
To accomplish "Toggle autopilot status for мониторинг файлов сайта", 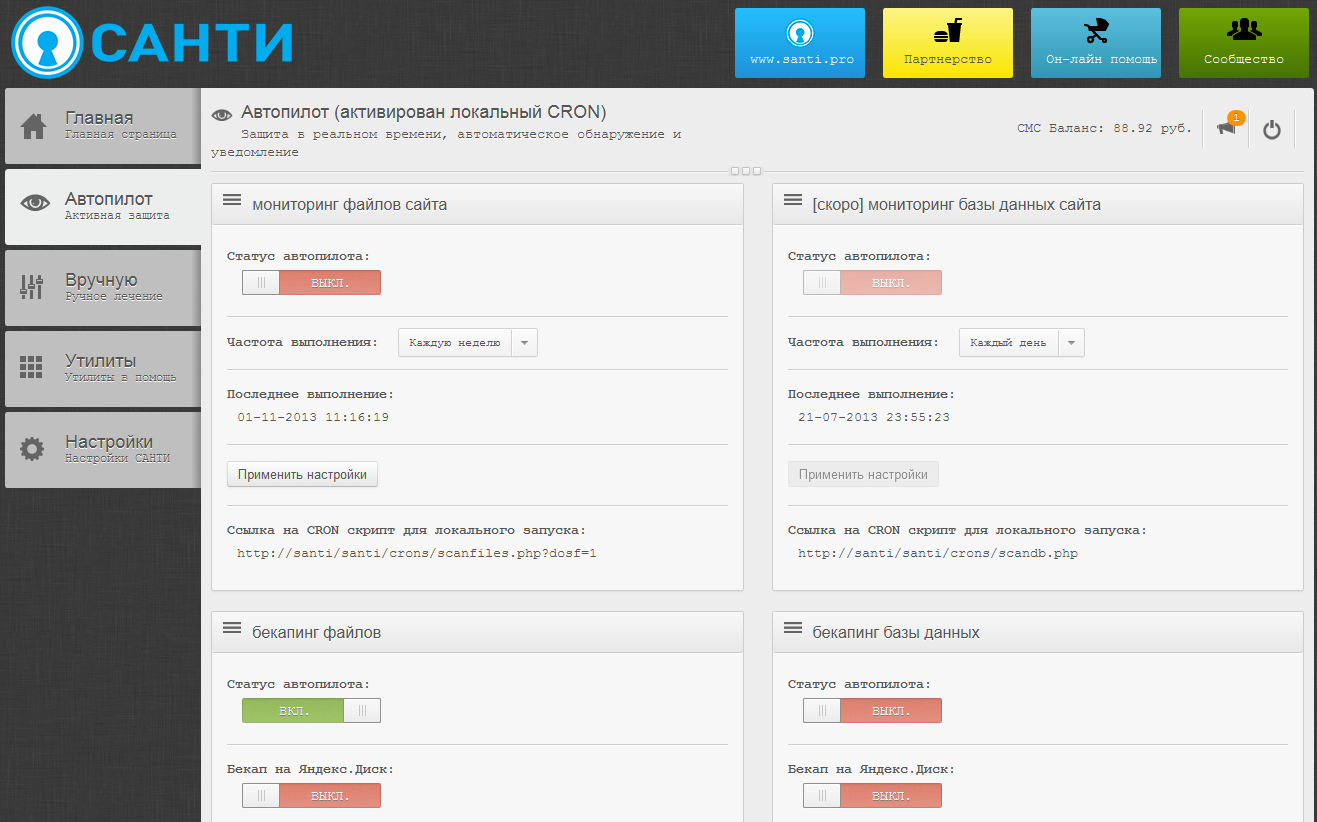I will tap(311, 283).
